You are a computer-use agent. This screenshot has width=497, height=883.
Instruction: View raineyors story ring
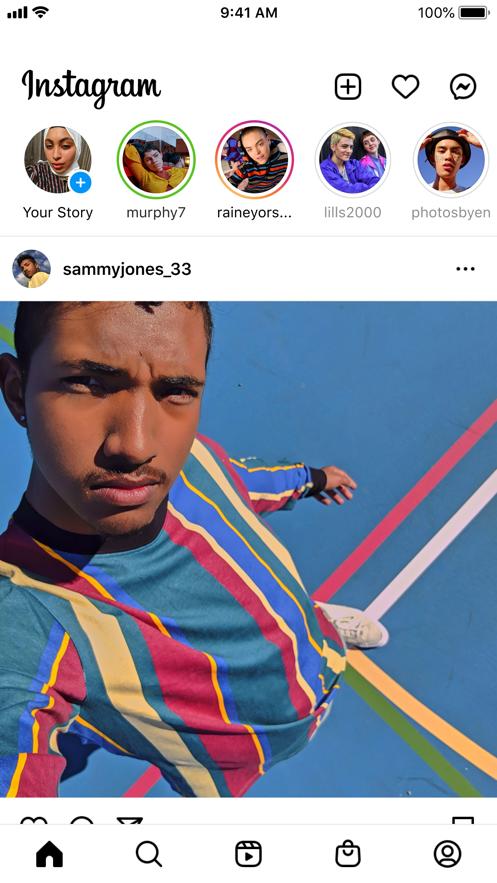[x=254, y=159]
